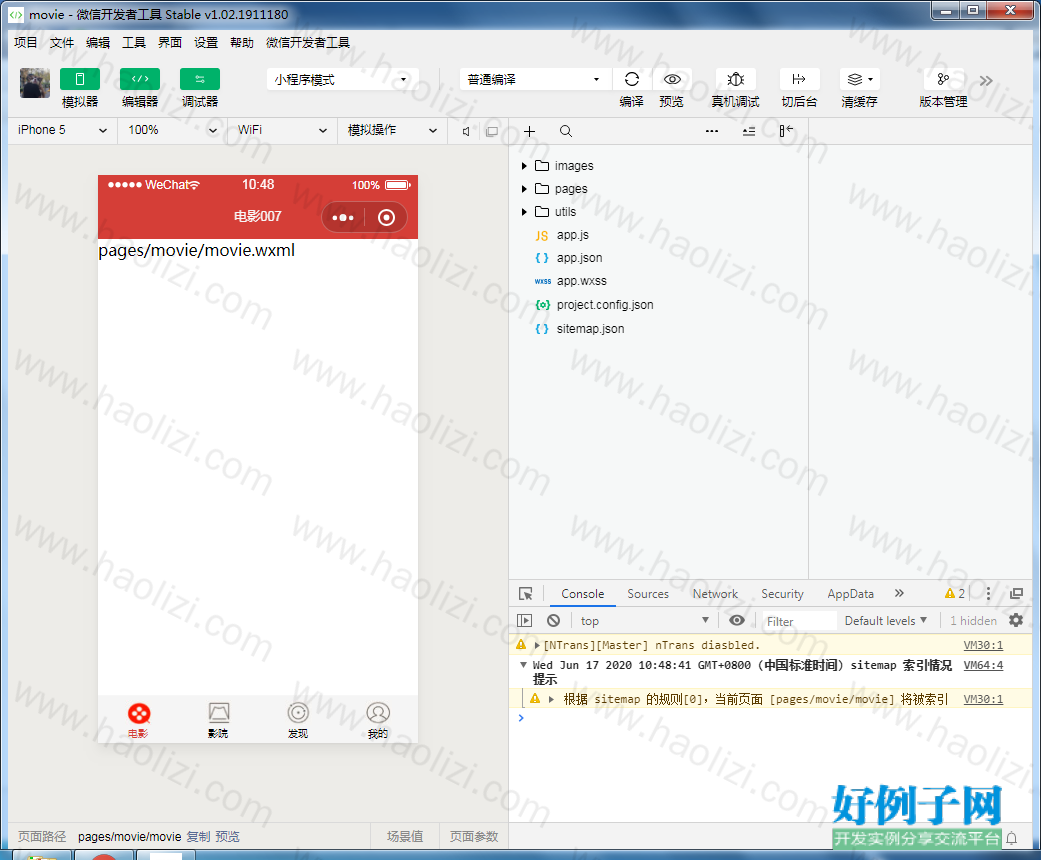The height and width of the screenshot is (860, 1041).
Task: Expand the toolbar overflow double-arrow
Action: [x=986, y=81]
